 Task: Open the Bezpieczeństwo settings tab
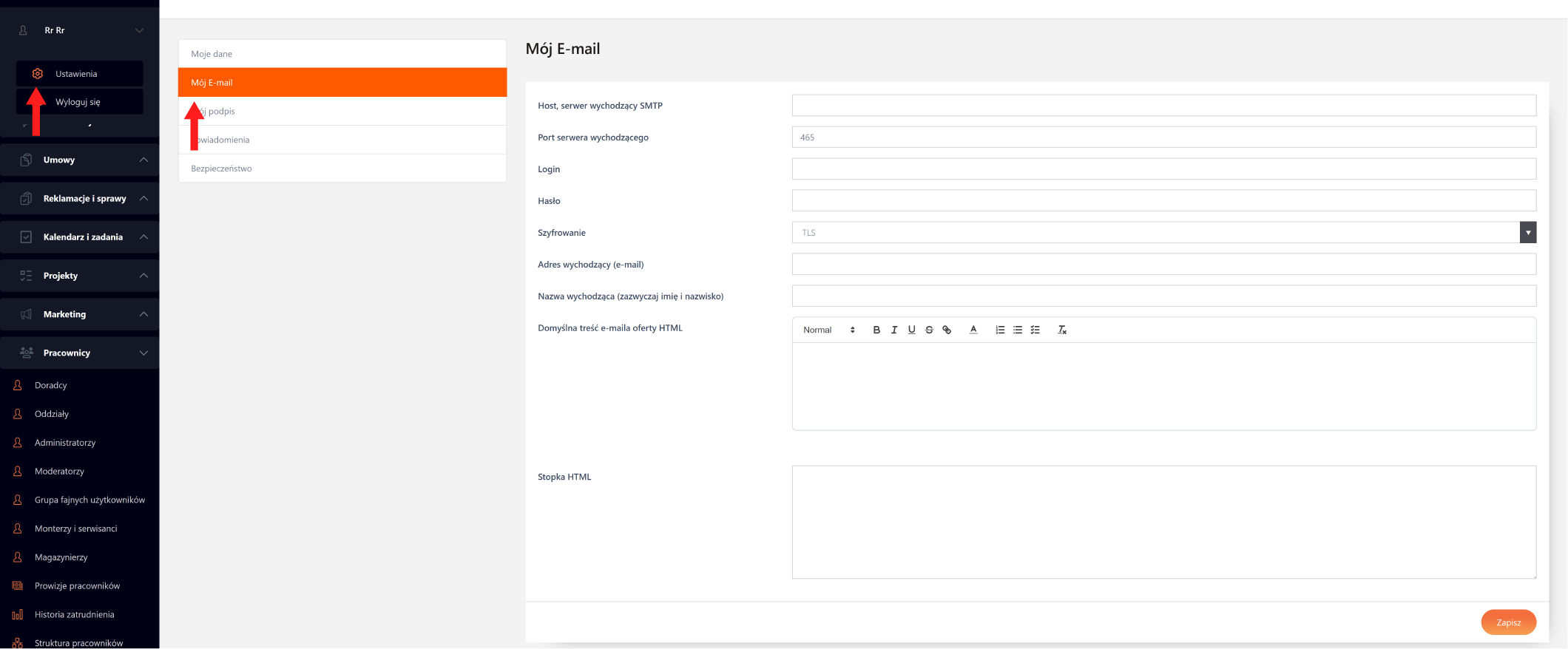(x=342, y=169)
